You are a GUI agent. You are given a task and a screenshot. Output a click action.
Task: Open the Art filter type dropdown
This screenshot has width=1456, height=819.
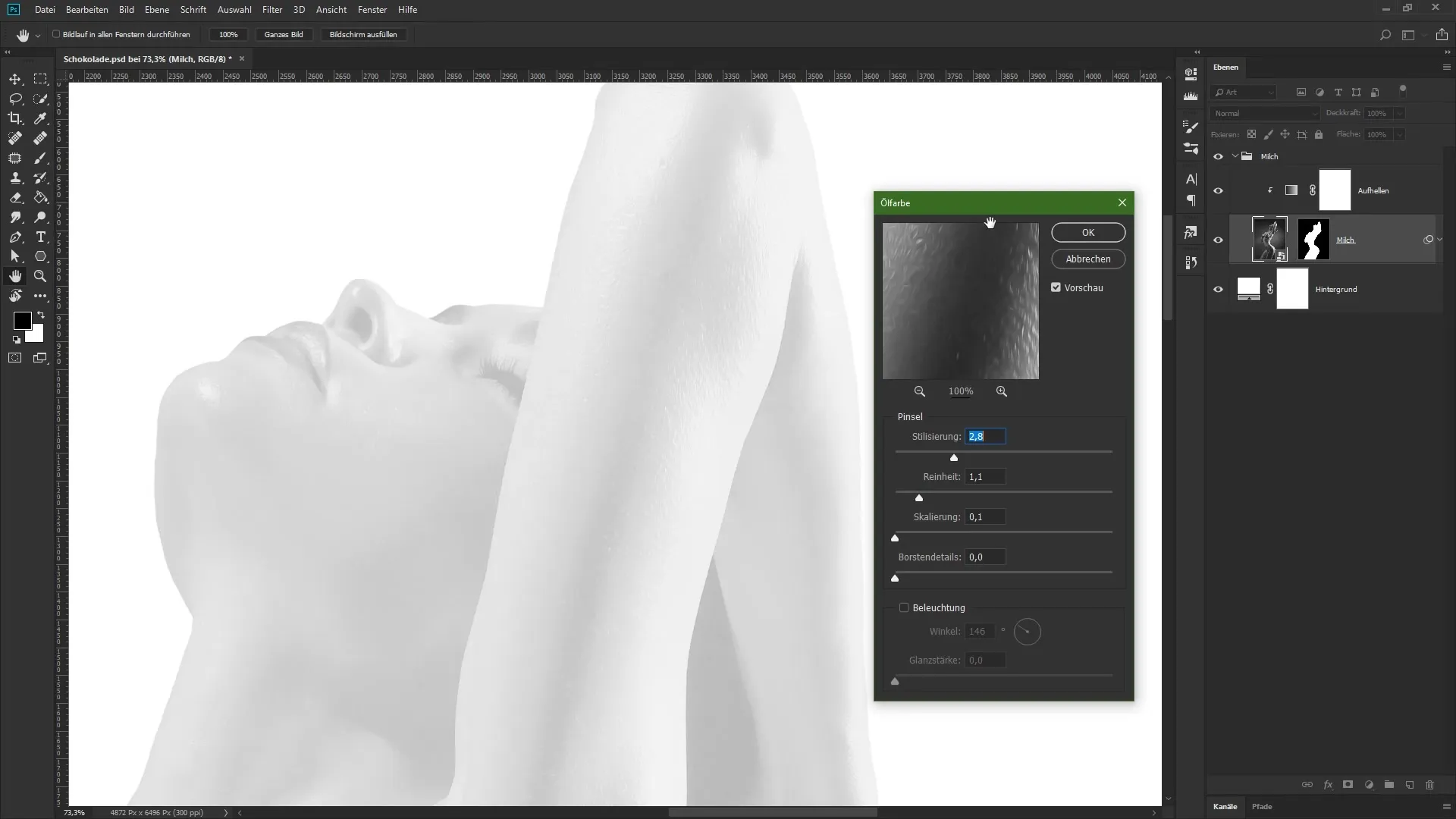pyautogui.click(x=1244, y=93)
